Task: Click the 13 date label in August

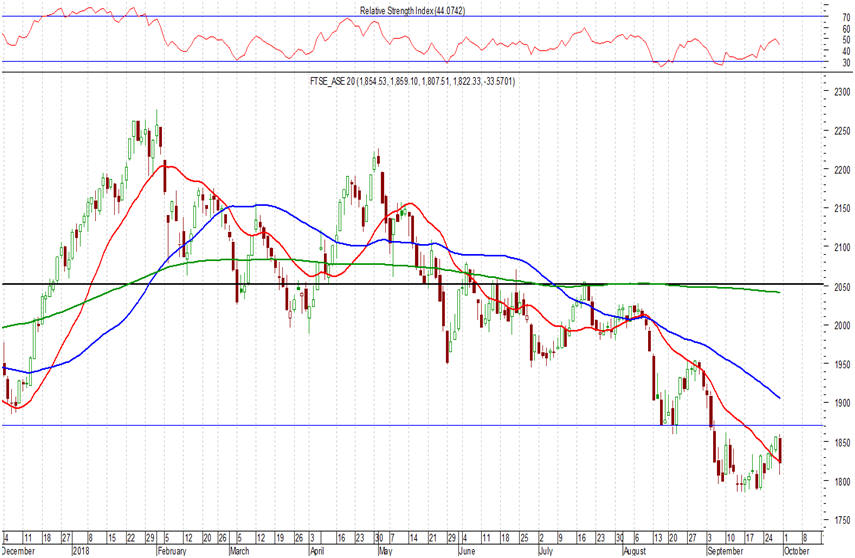Action: [658, 538]
